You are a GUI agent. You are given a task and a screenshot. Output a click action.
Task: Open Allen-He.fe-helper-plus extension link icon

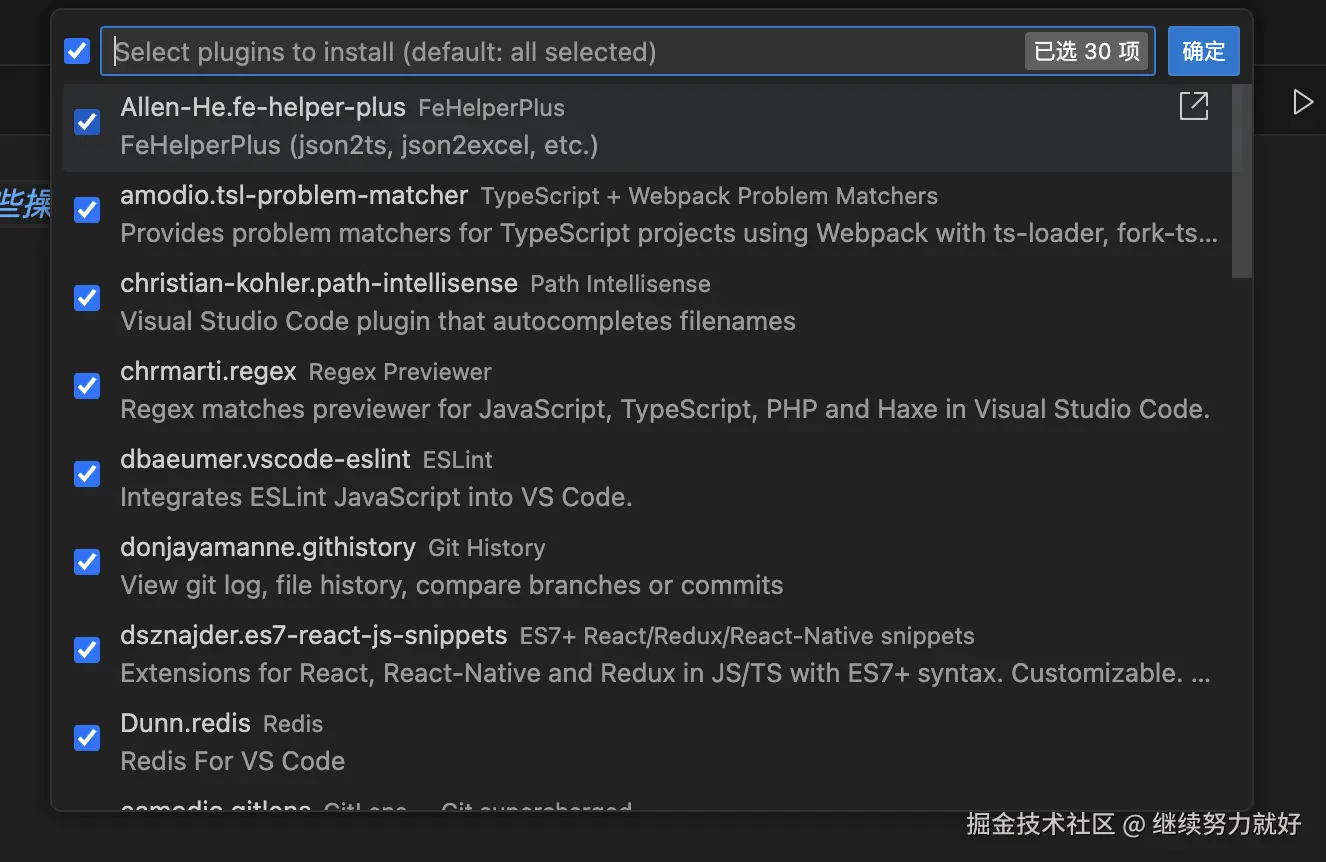1194,106
